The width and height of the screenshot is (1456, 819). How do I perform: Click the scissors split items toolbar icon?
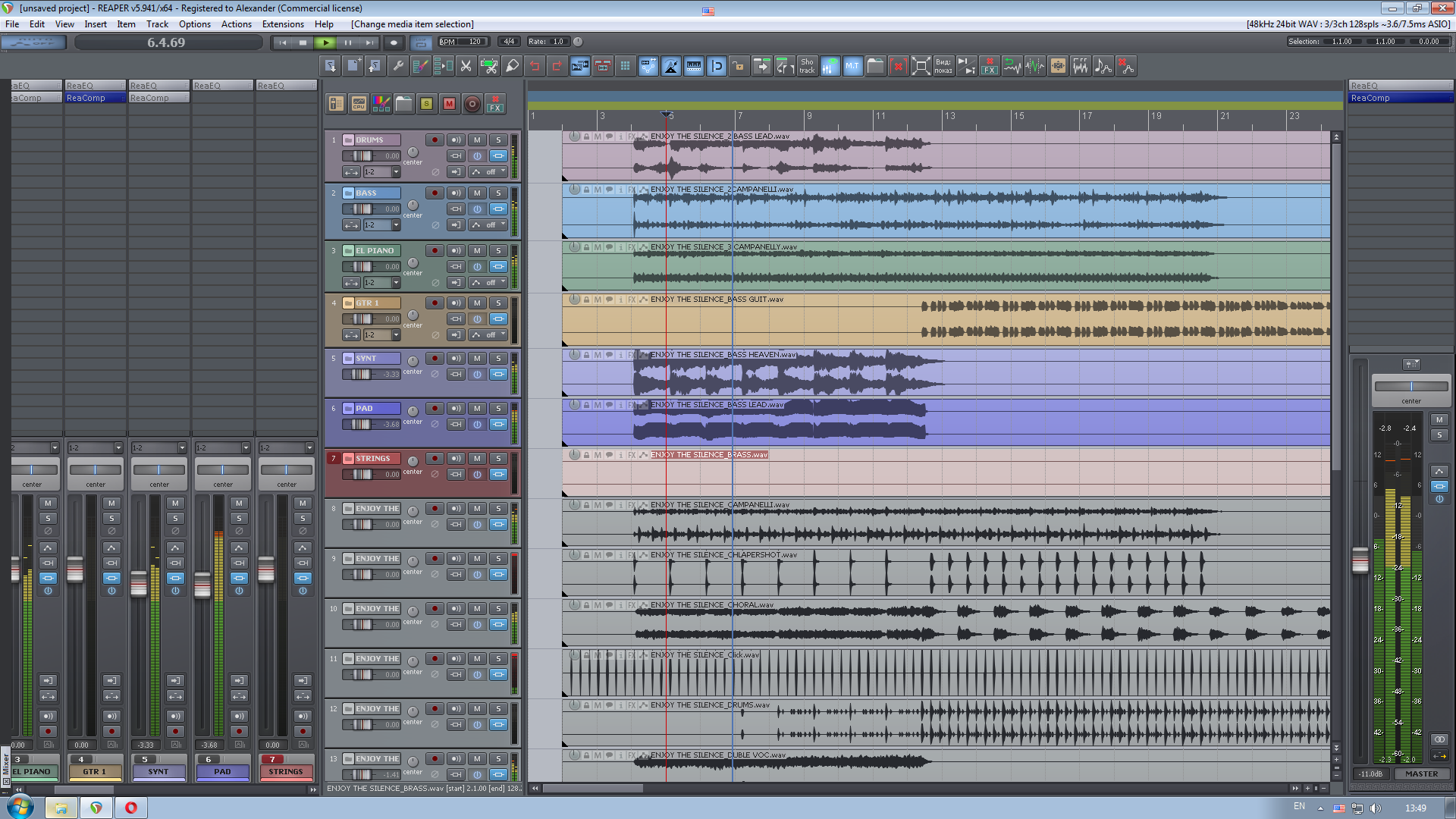pyautogui.click(x=466, y=67)
